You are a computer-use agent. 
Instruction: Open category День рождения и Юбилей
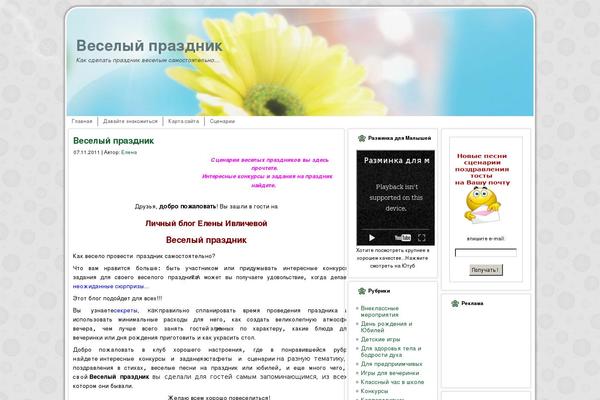click(x=386, y=327)
